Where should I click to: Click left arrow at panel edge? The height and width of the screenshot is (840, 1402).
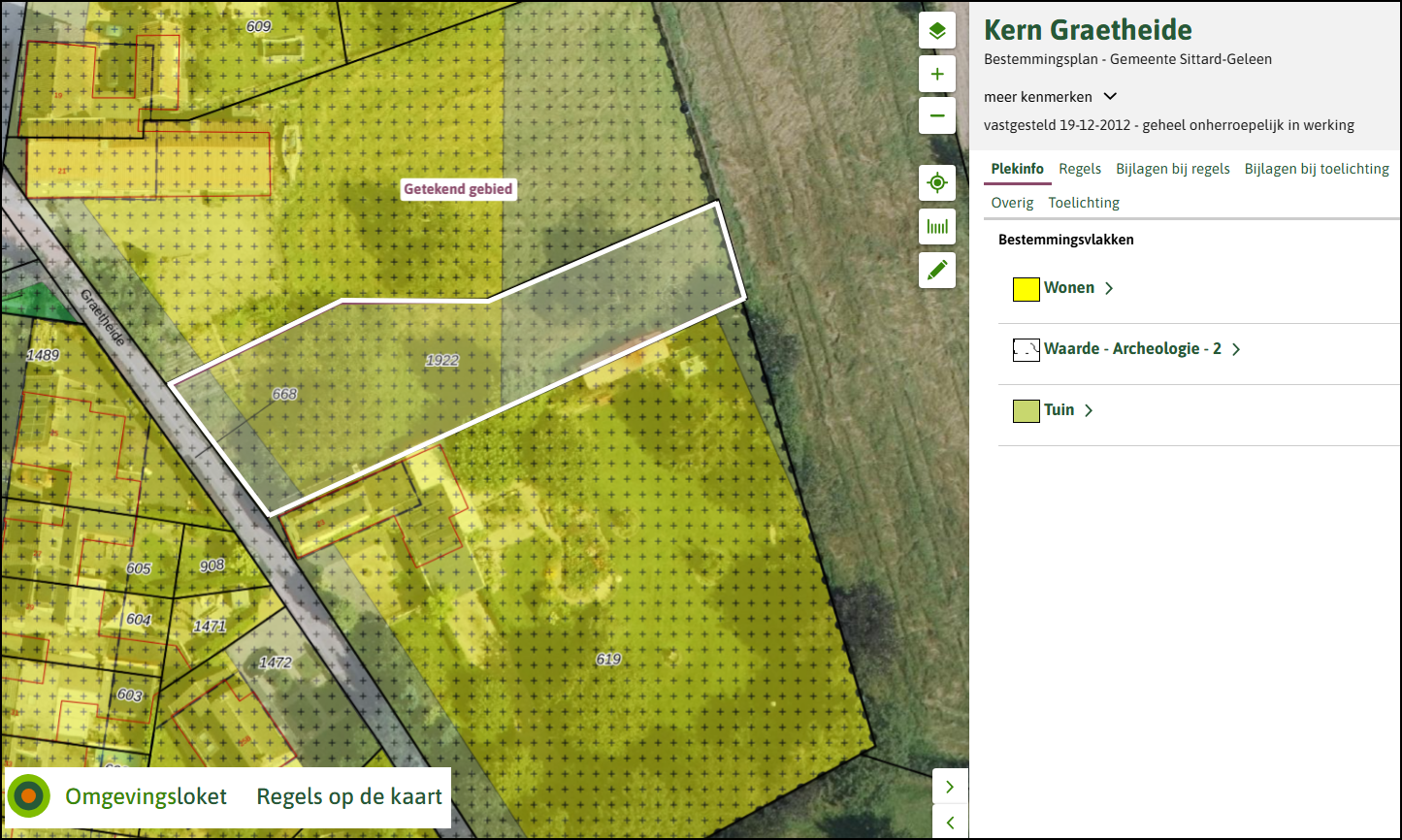[950, 823]
